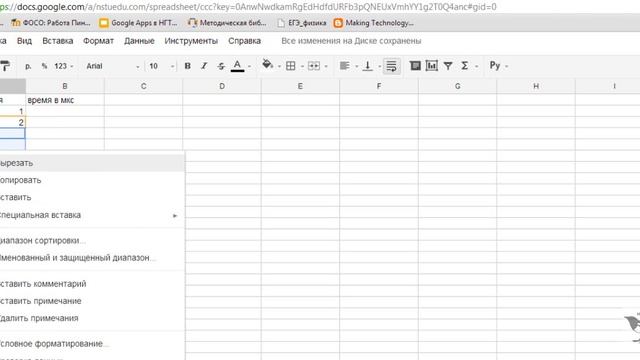Select the cell containing 2

tap(13, 122)
